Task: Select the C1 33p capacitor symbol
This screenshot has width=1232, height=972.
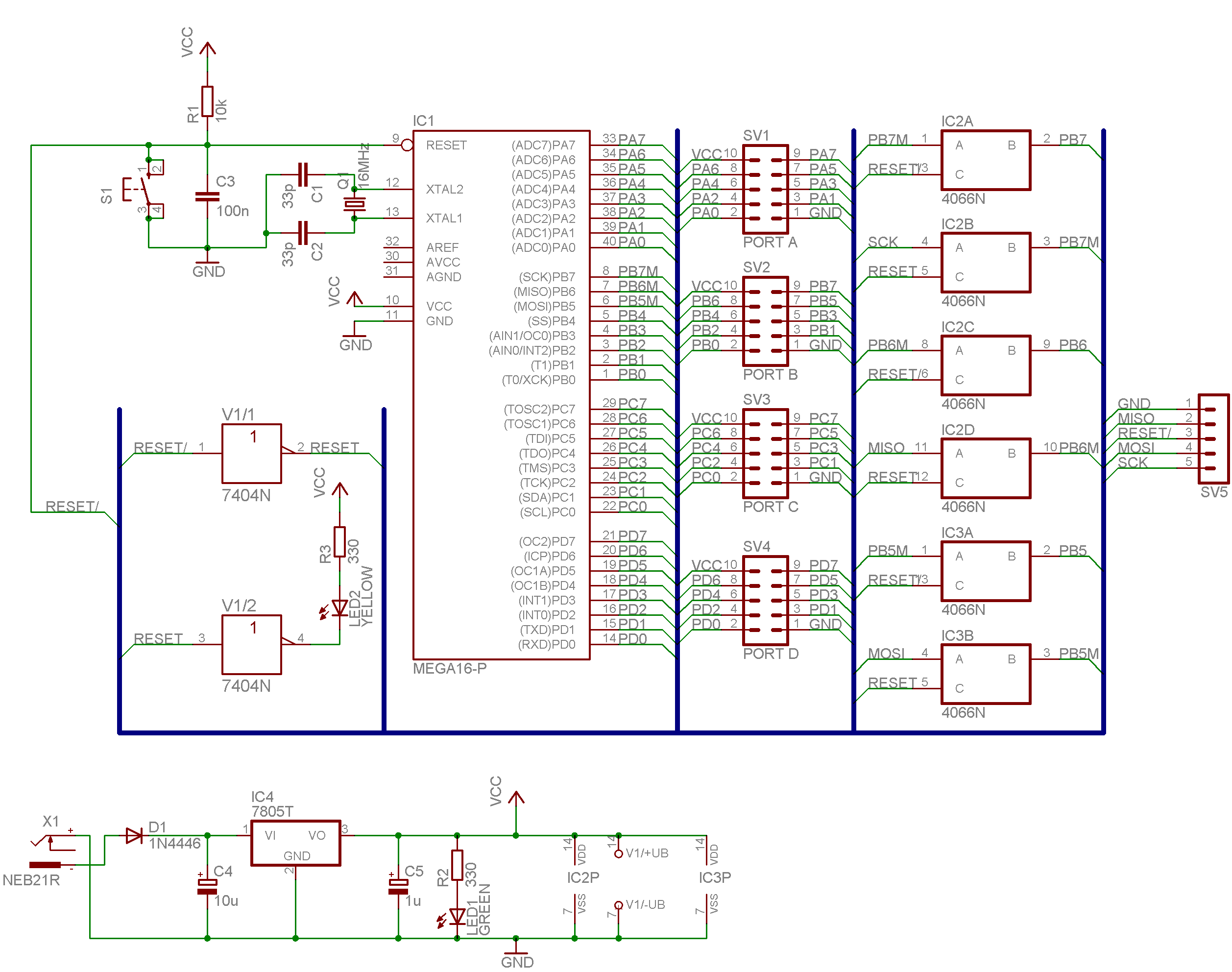Action: click(303, 174)
